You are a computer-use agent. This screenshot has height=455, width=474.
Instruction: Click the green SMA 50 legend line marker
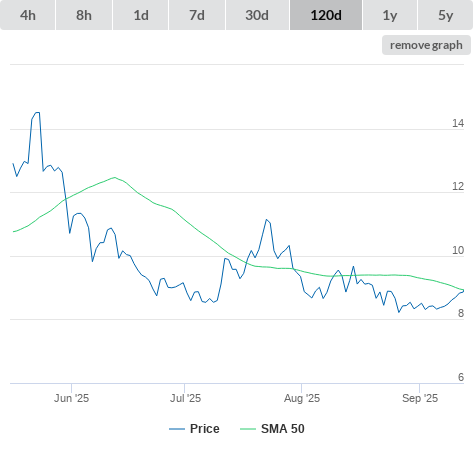pyautogui.click(x=248, y=429)
